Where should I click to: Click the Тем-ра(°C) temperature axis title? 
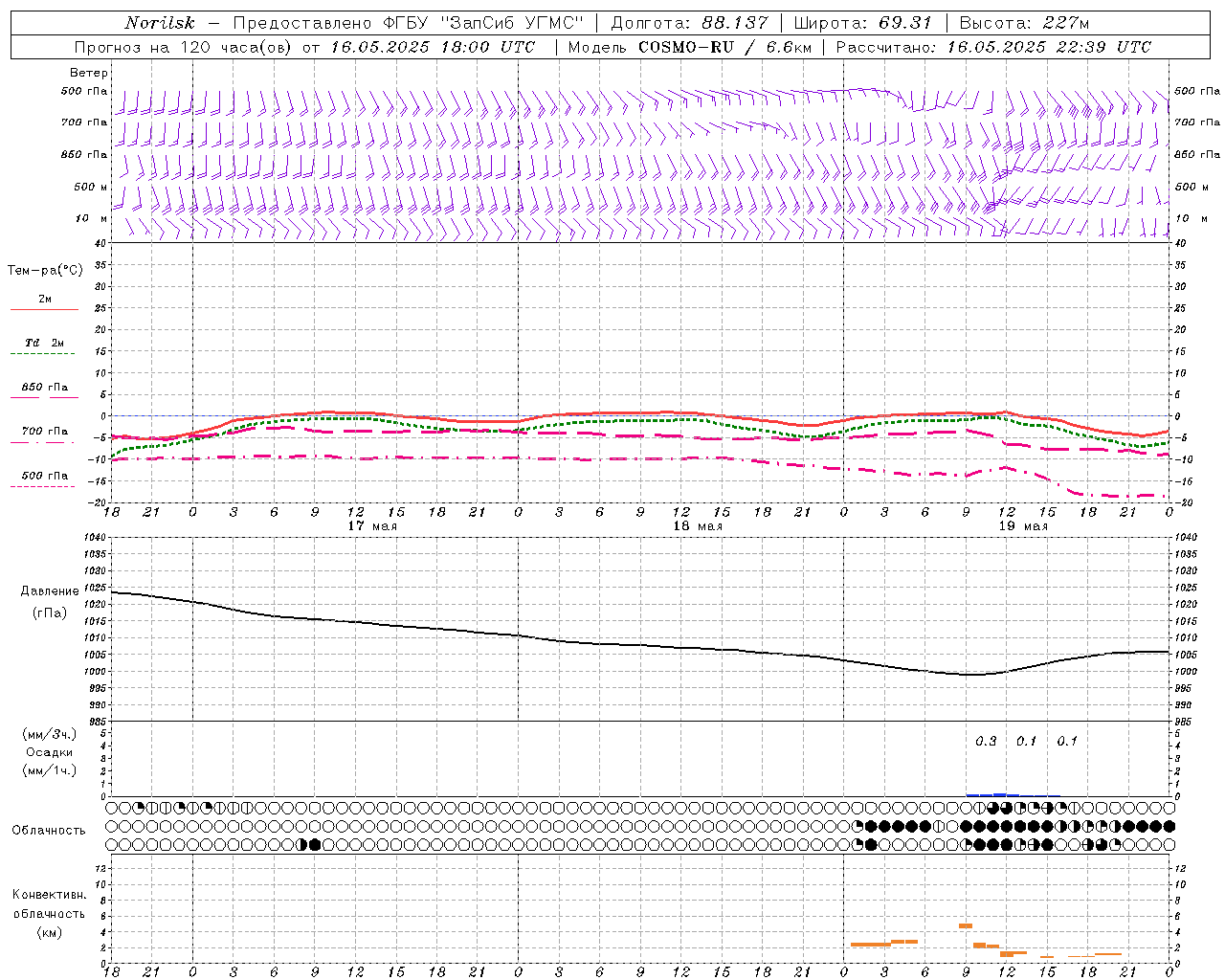(x=45, y=271)
